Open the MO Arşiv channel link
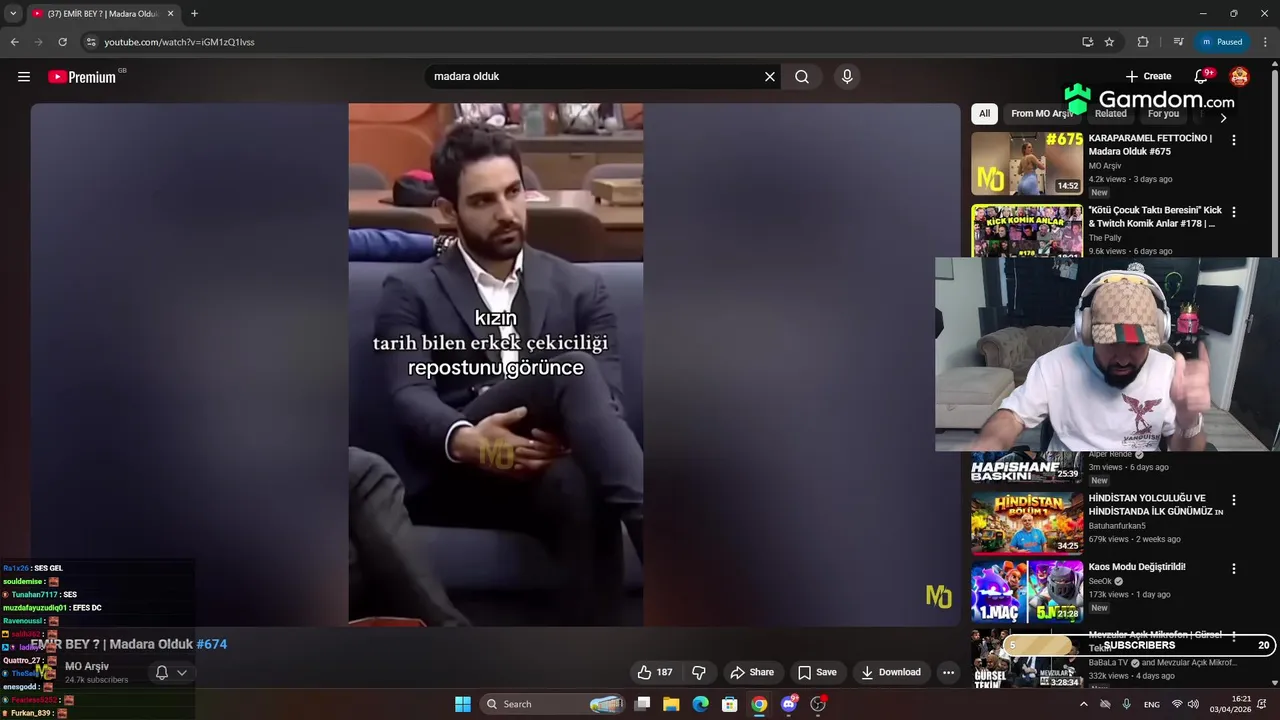This screenshot has width=1280, height=720. pos(87,666)
